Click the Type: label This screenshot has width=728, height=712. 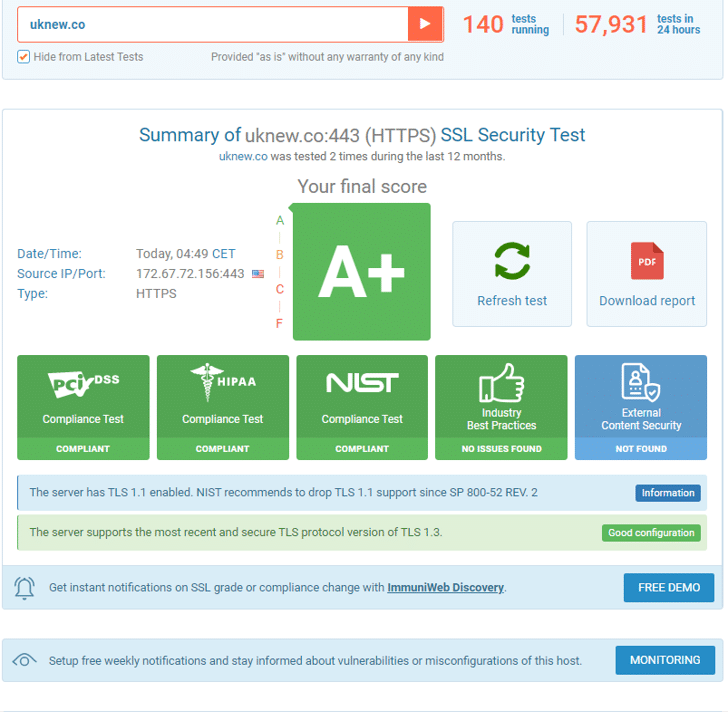(32, 294)
